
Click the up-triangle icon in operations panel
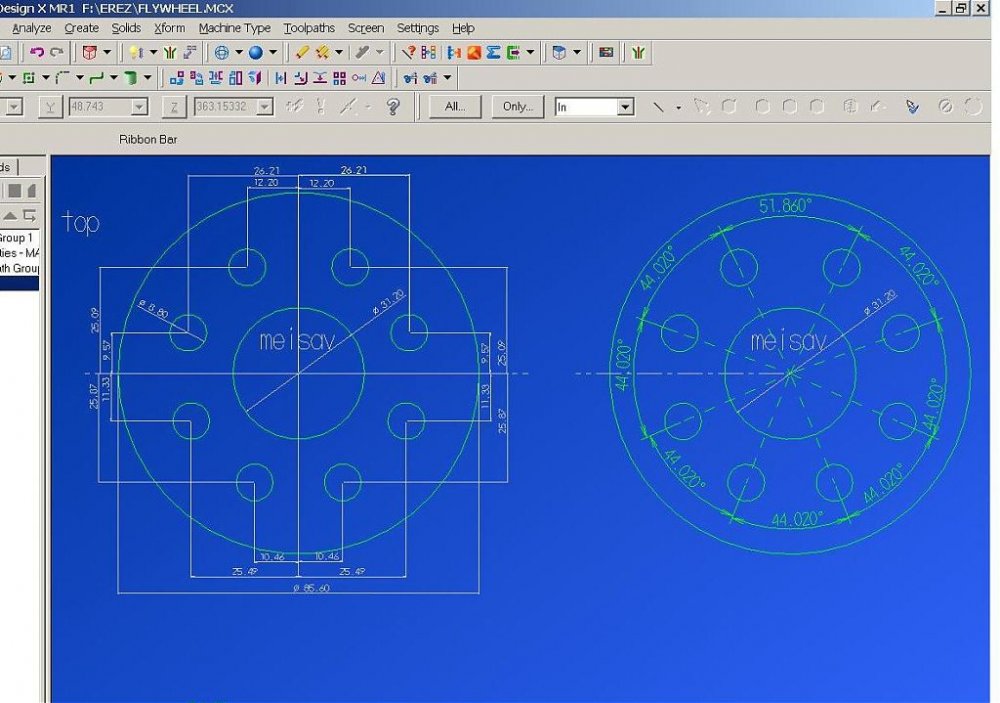pos(10,215)
